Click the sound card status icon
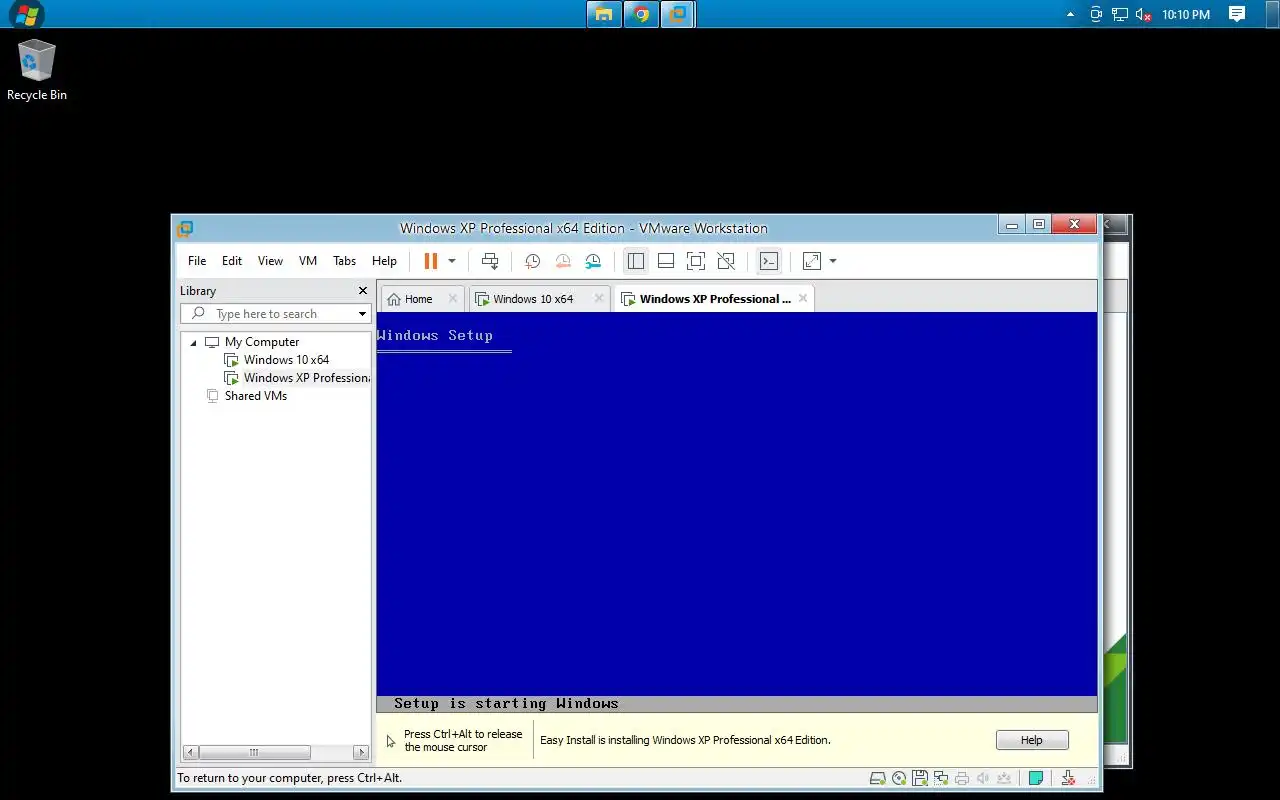Image resolution: width=1280 pixels, height=800 pixels. [x=983, y=778]
